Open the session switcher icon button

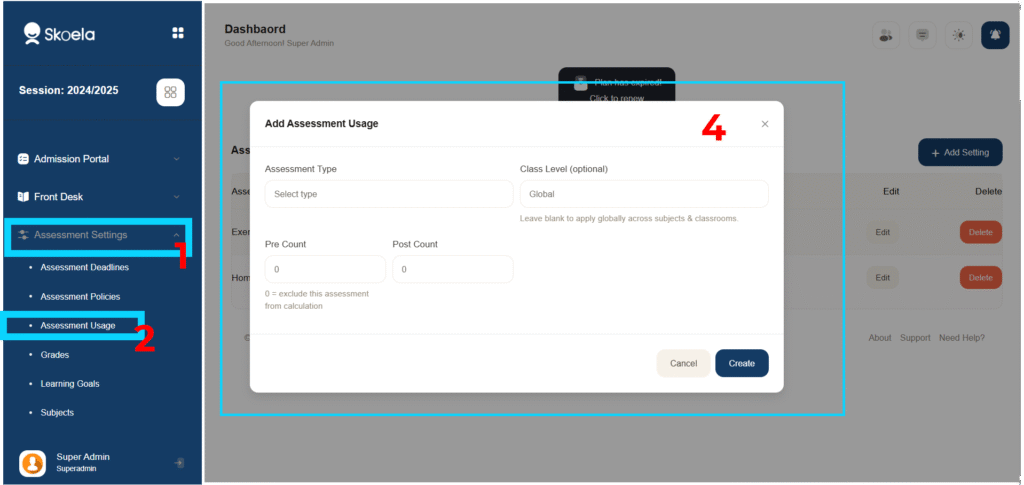[x=170, y=91]
